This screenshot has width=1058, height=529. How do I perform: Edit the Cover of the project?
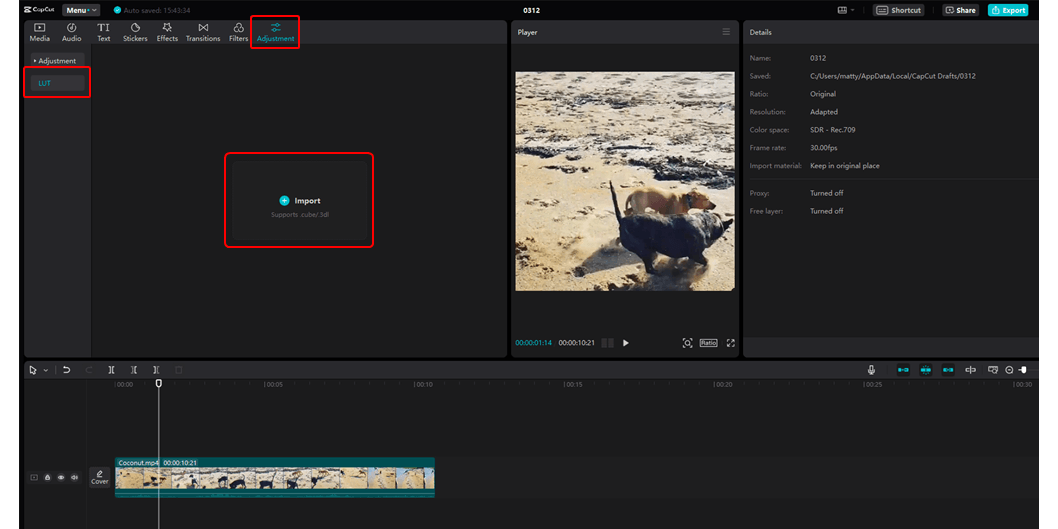(100, 477)
